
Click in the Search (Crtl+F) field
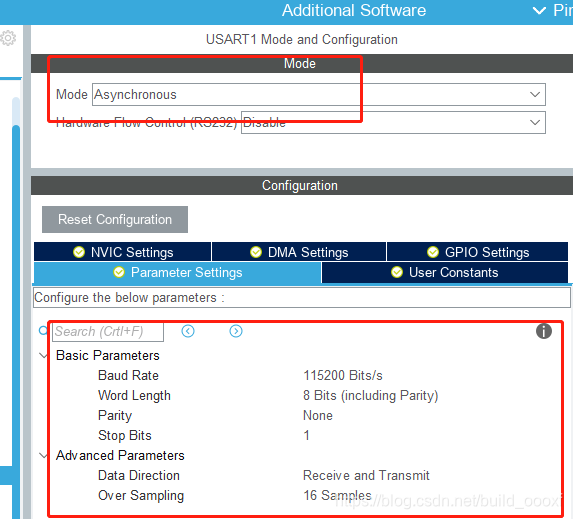[x=108, y=332]
